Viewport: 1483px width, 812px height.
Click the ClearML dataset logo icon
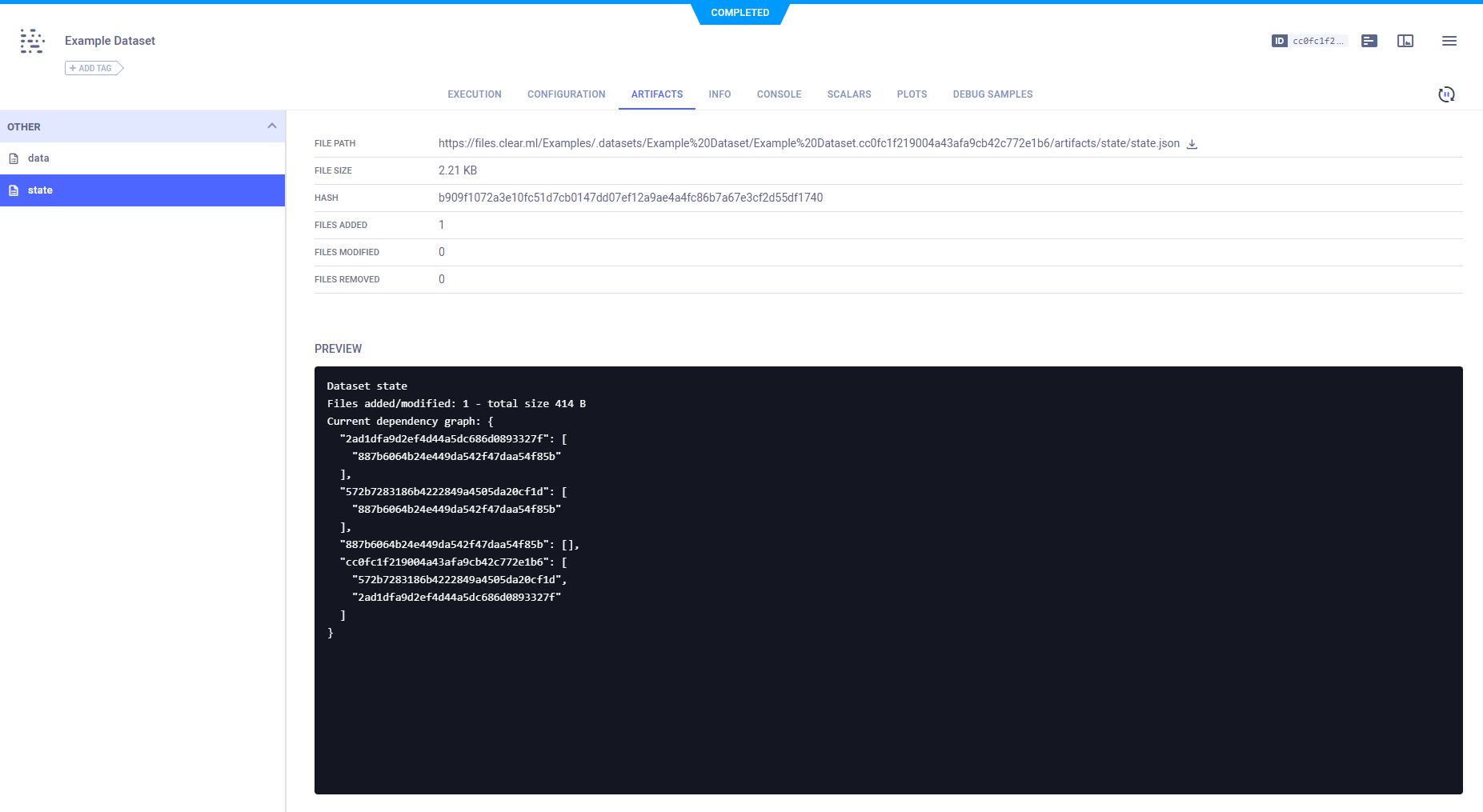click(x=32, y=41)
